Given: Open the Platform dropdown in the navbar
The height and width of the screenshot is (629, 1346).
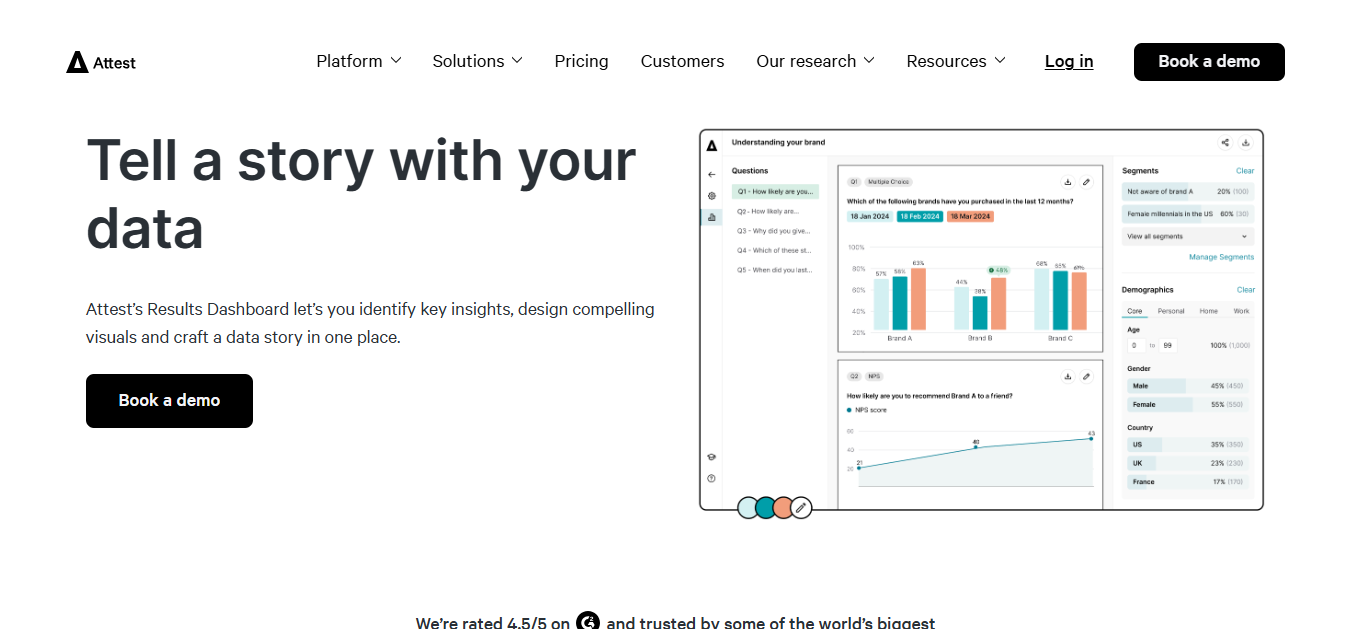Looking at the screenshot, I should coord(358,61).
